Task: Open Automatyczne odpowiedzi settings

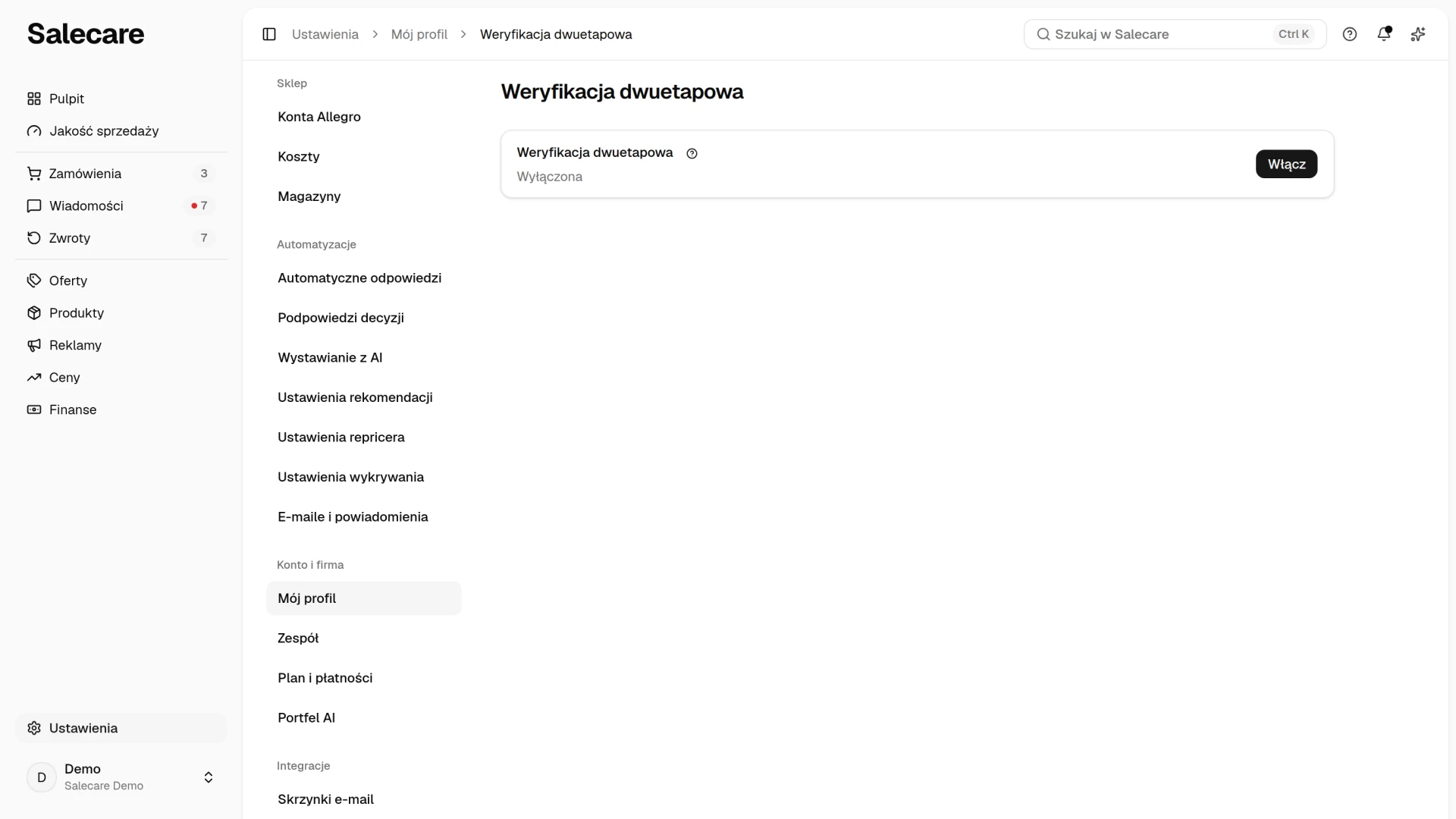Action: coord(364,278)
